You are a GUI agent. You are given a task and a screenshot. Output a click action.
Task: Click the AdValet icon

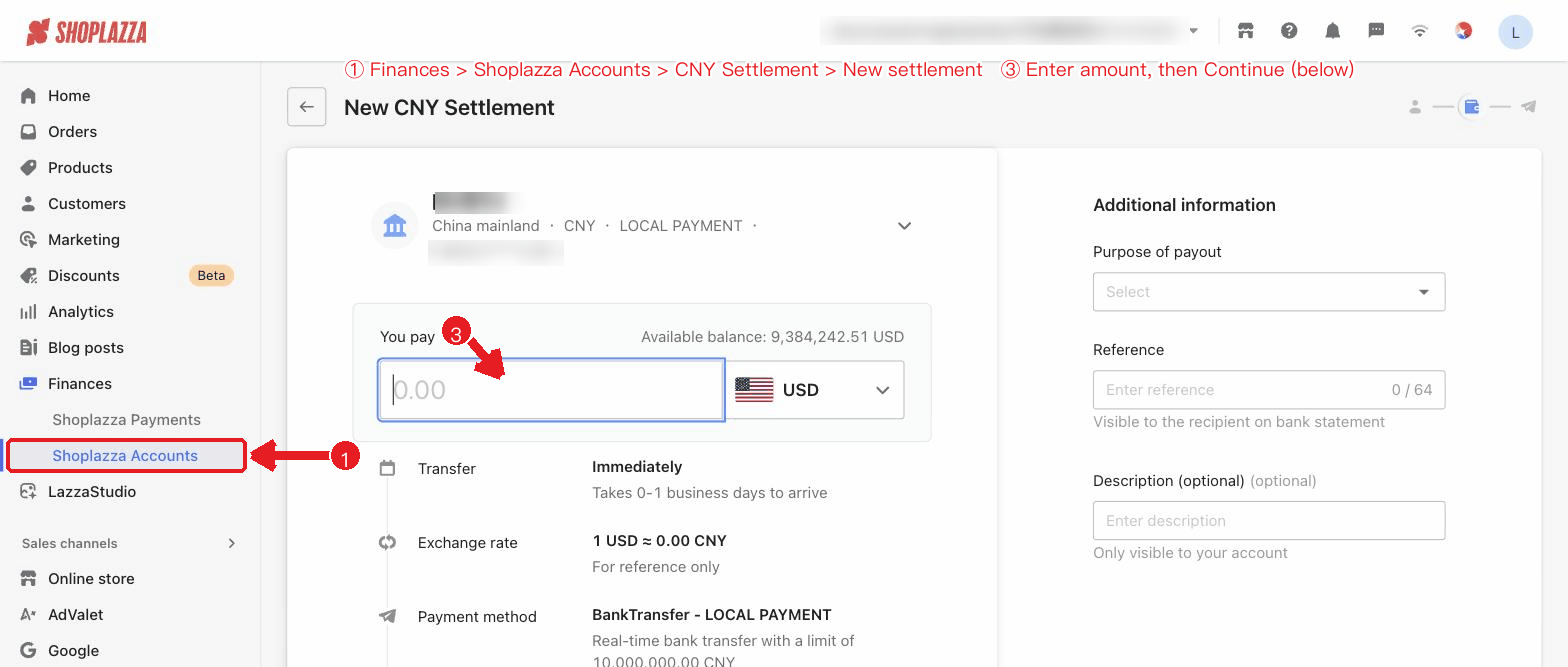pyautogui.click(x=28, y=615)
